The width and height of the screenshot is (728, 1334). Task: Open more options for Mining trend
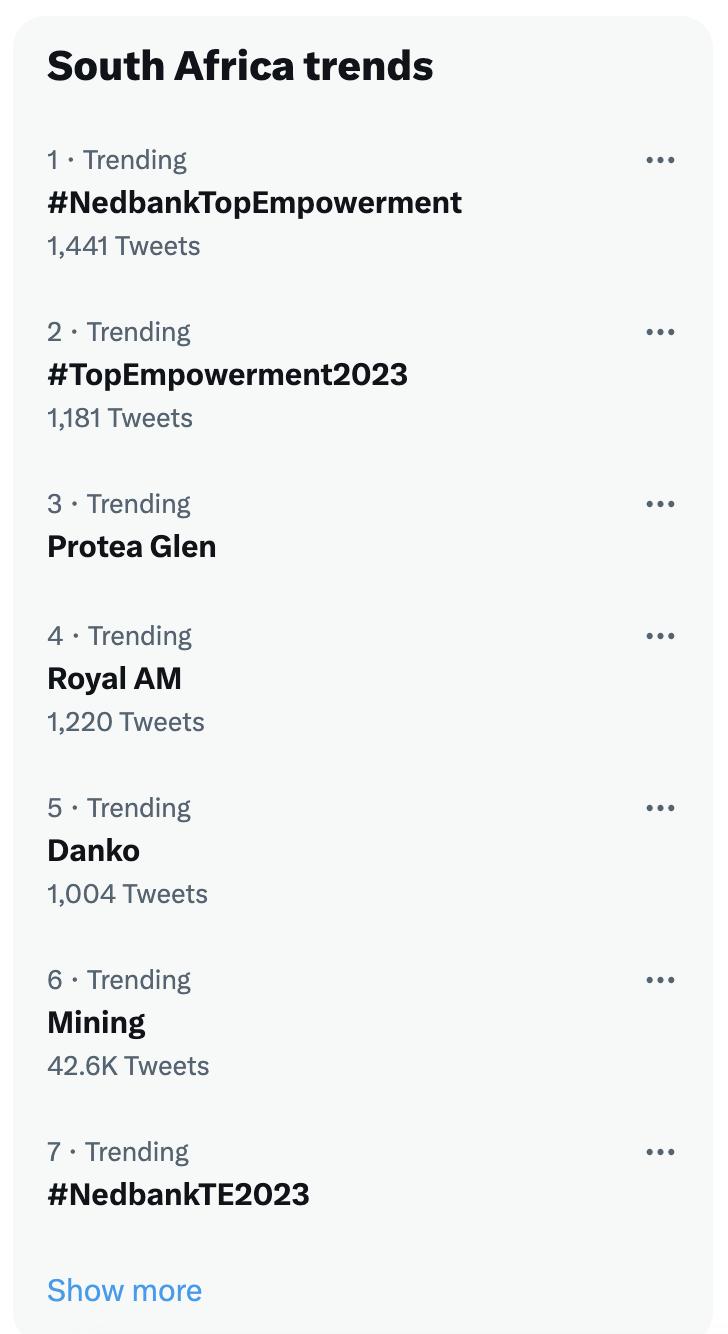(660, 980)
